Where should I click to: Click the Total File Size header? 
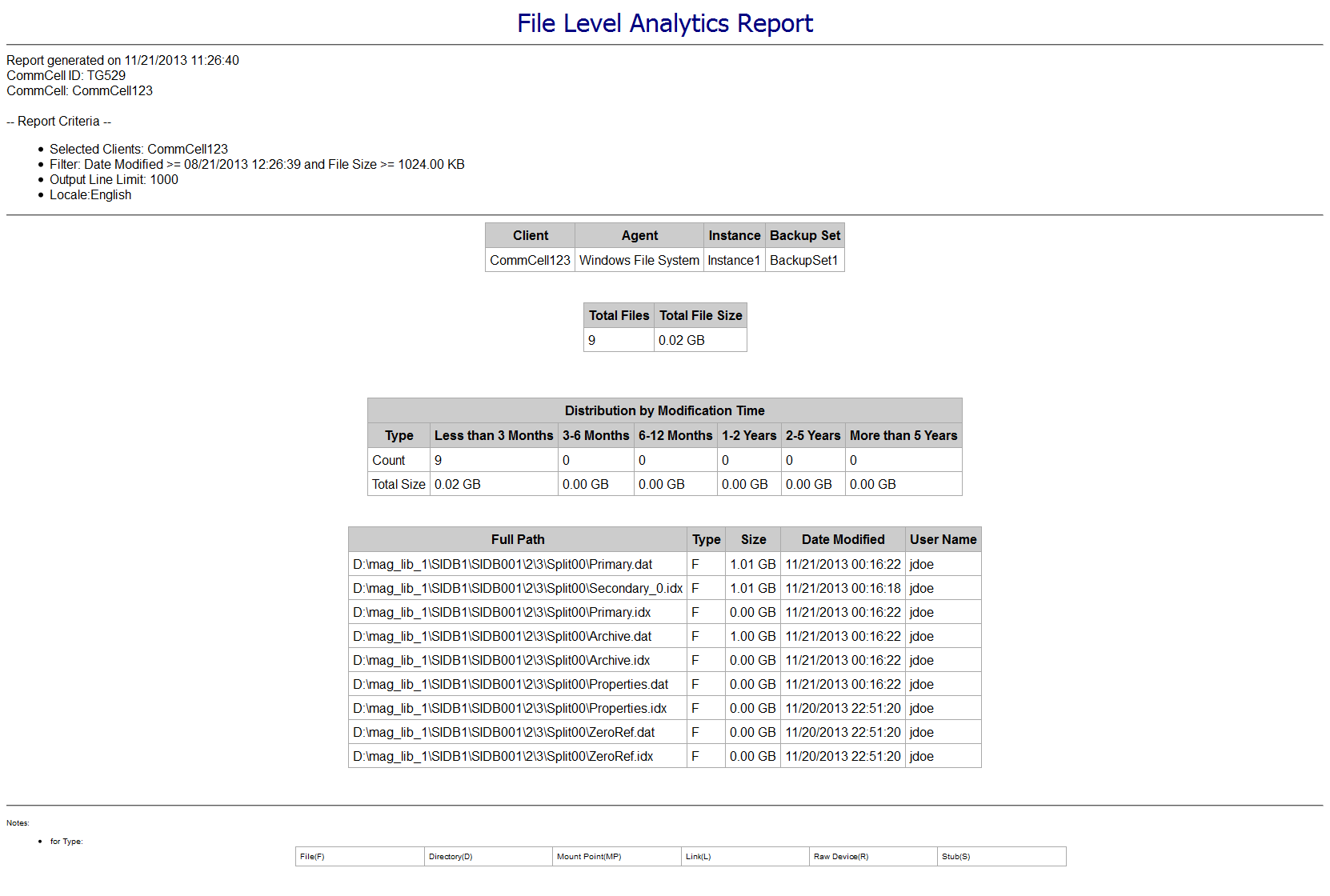700,315
